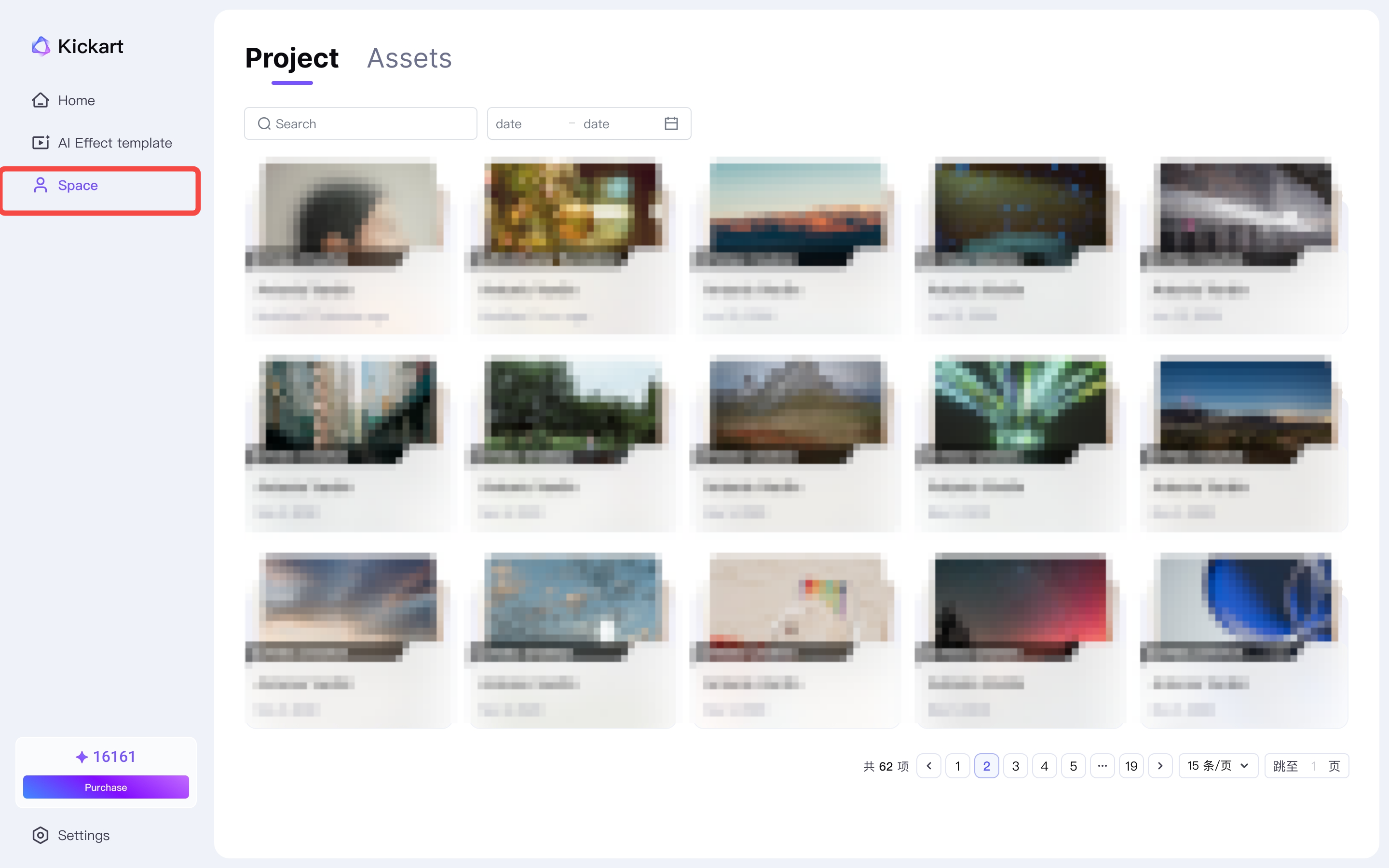Select page 5 in pagination
The height and width of the screenshot is (868, 1389).
pos(1073,766)
